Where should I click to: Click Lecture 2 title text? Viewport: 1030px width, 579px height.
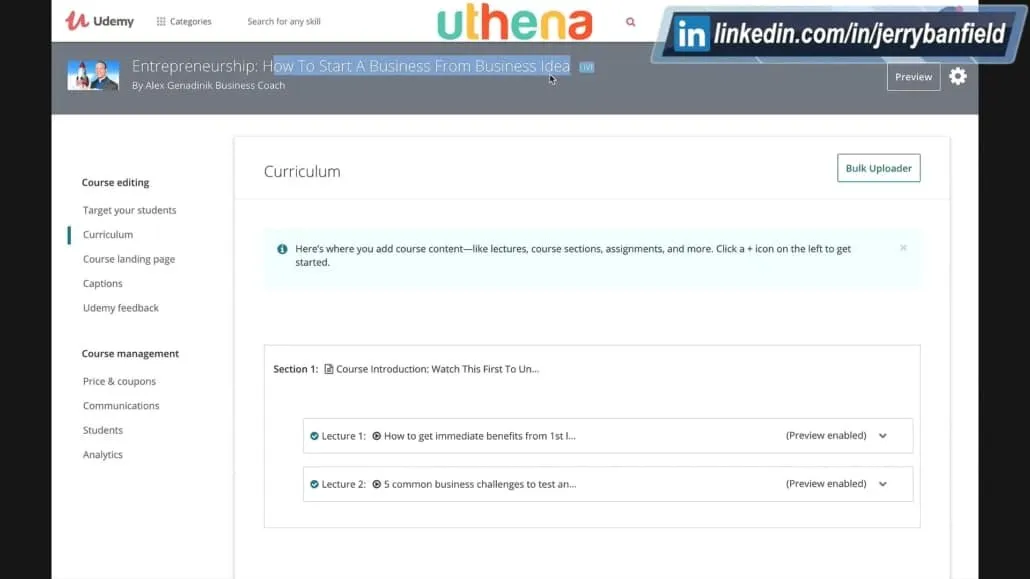480,484
